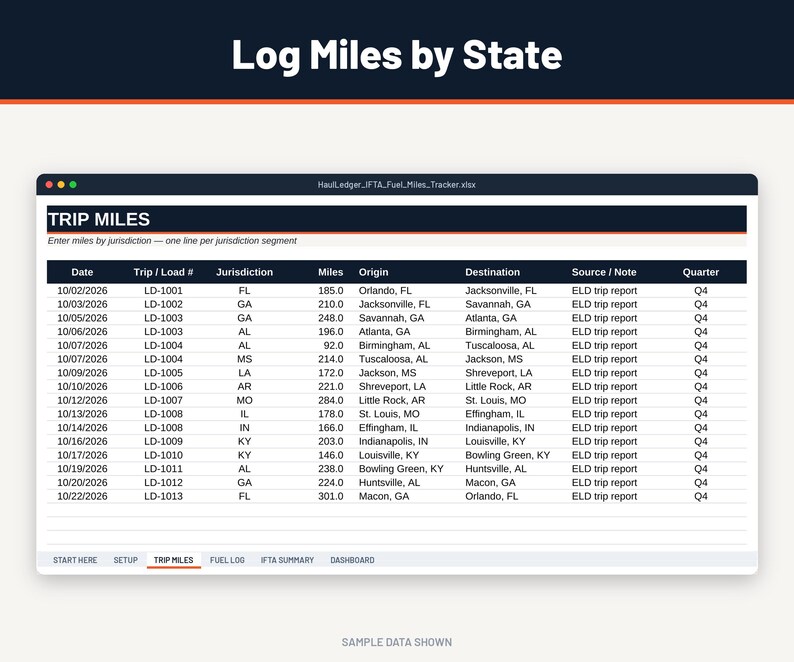Select miles cell 214.0
The image size is (794, 662).
point(331,359)
